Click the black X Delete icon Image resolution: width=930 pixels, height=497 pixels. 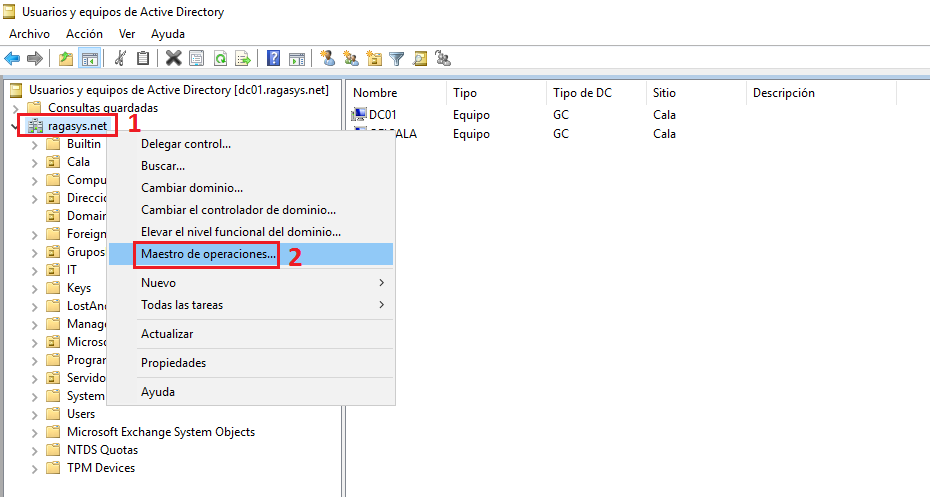point(173,58)
